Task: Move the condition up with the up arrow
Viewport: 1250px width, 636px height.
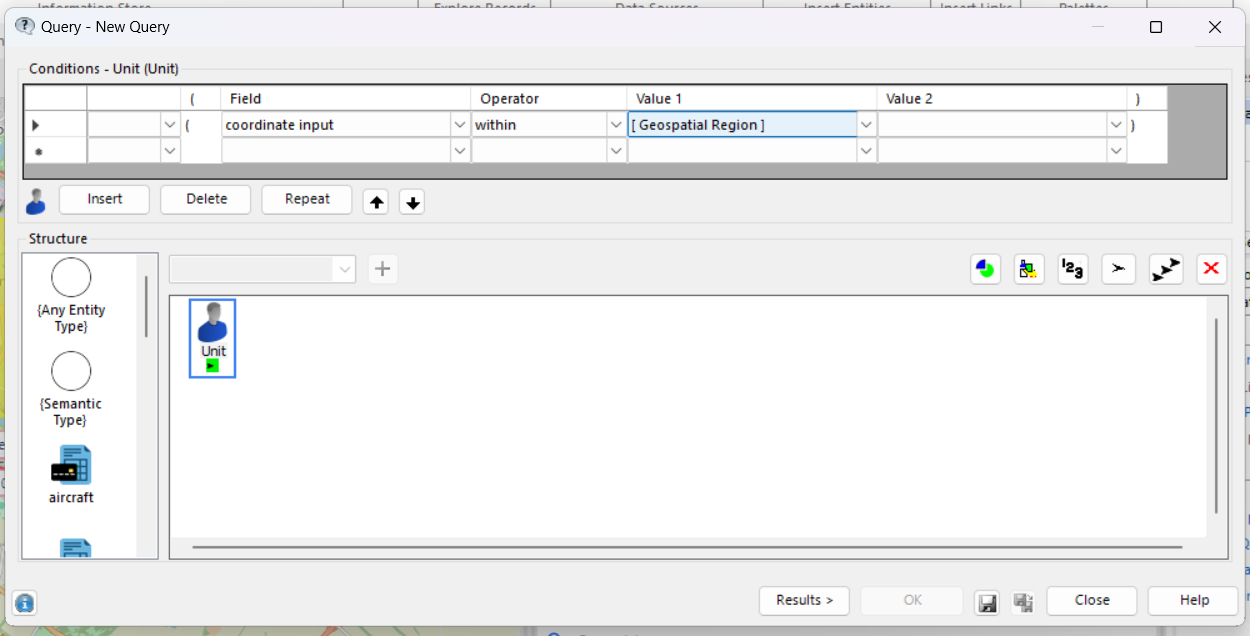Action: [376, 202]
